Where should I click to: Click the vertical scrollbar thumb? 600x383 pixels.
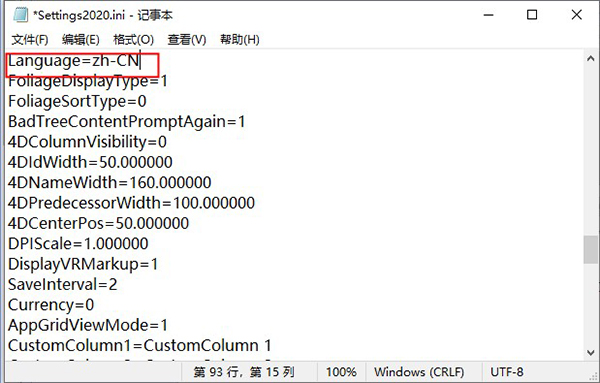(x=590, y=249)
